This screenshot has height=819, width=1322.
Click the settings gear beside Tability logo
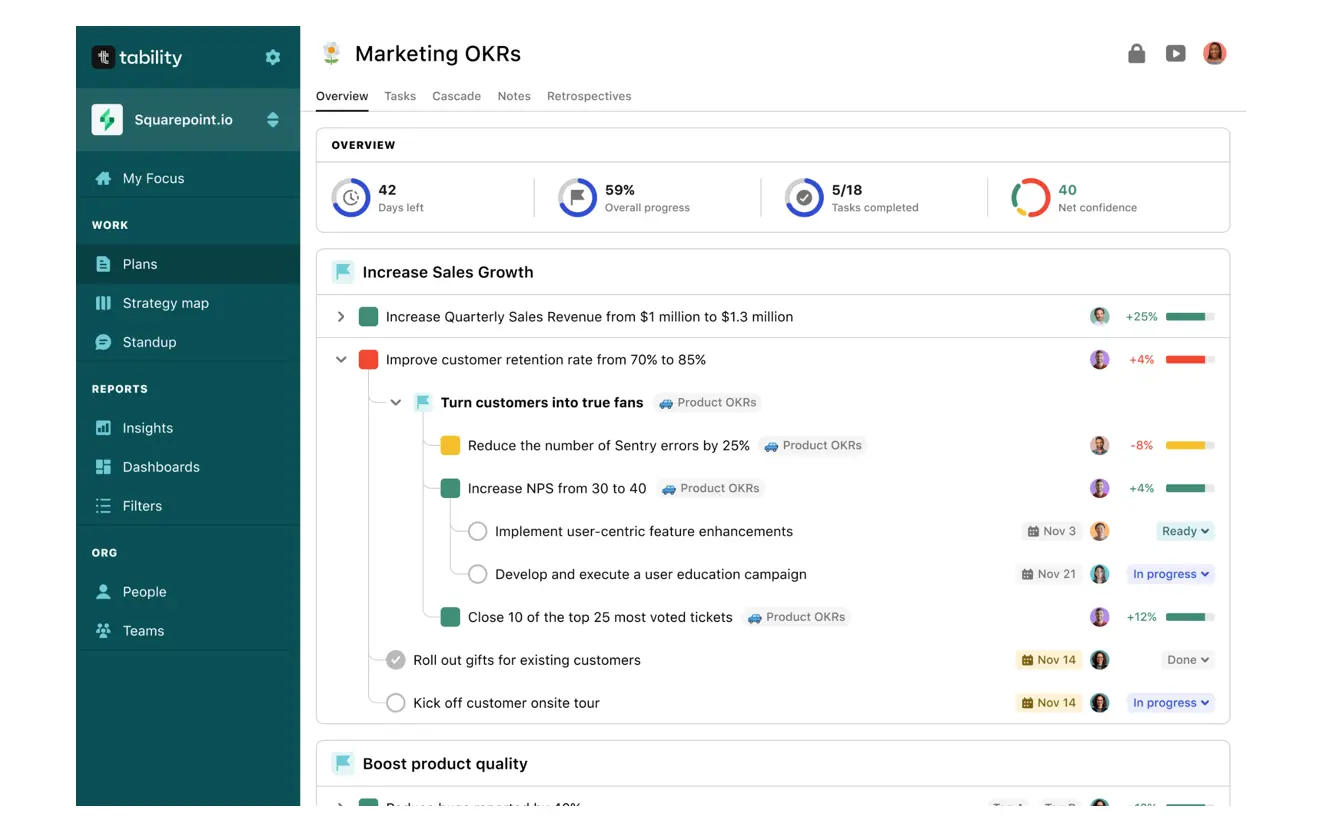click(x=272, y=57)
